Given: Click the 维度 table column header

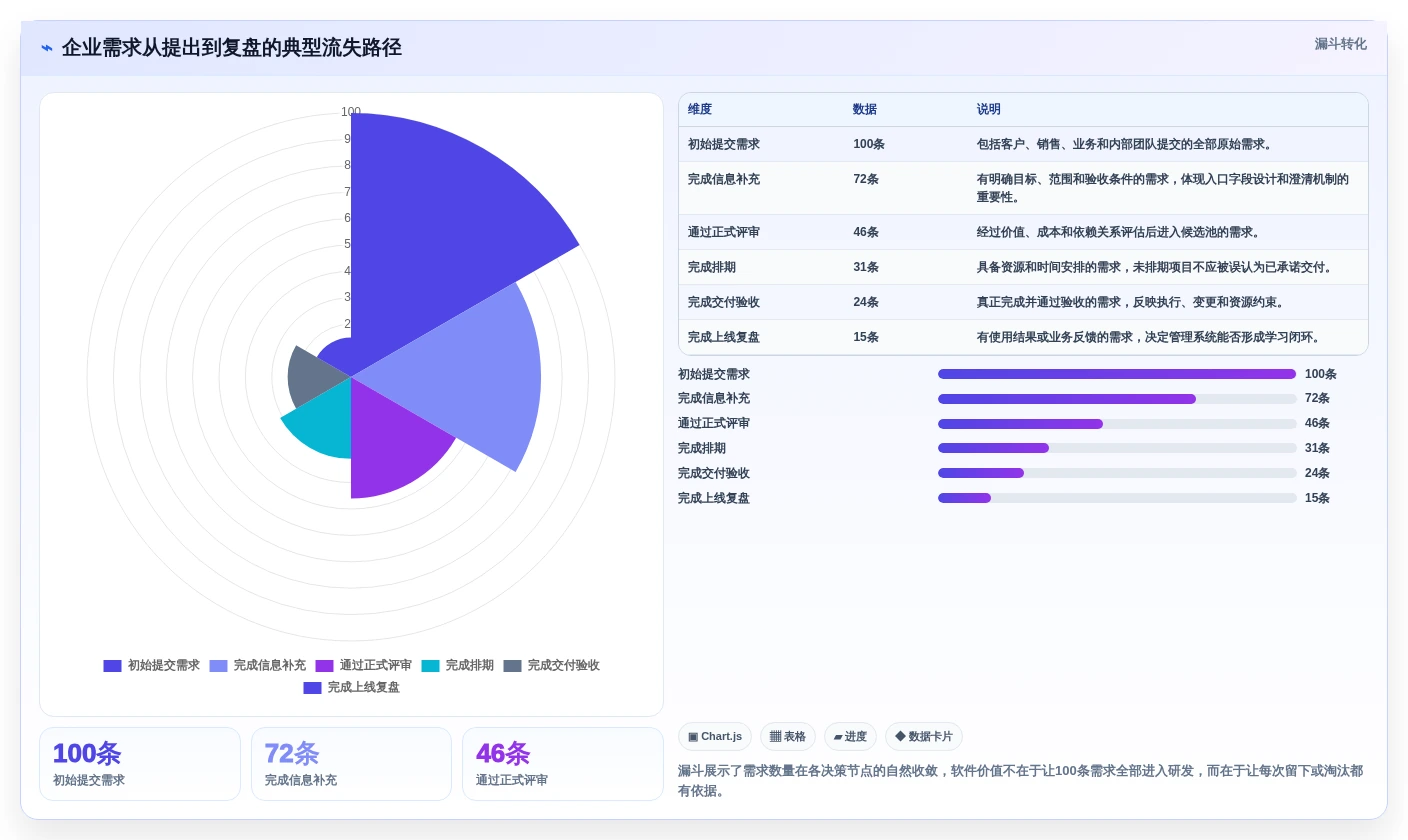Looking at the screenshot, I should coord(700,110).
